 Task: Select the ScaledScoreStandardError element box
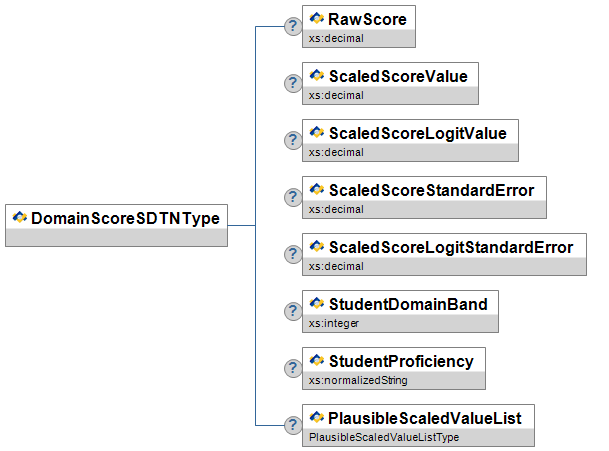coord(424,190)
